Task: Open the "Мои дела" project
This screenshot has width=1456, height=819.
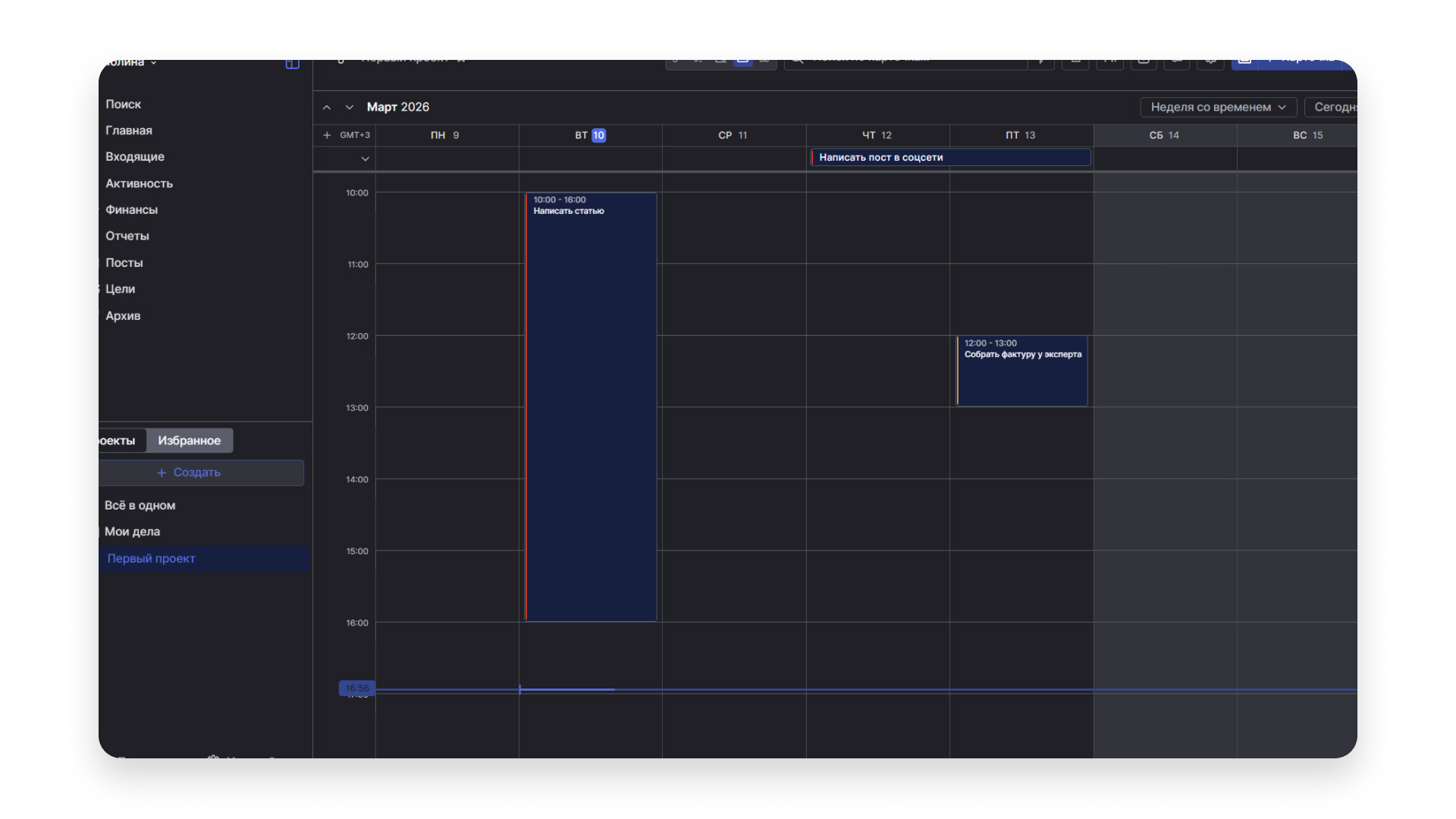Action: pyautogui.click(x=132, y=532)
